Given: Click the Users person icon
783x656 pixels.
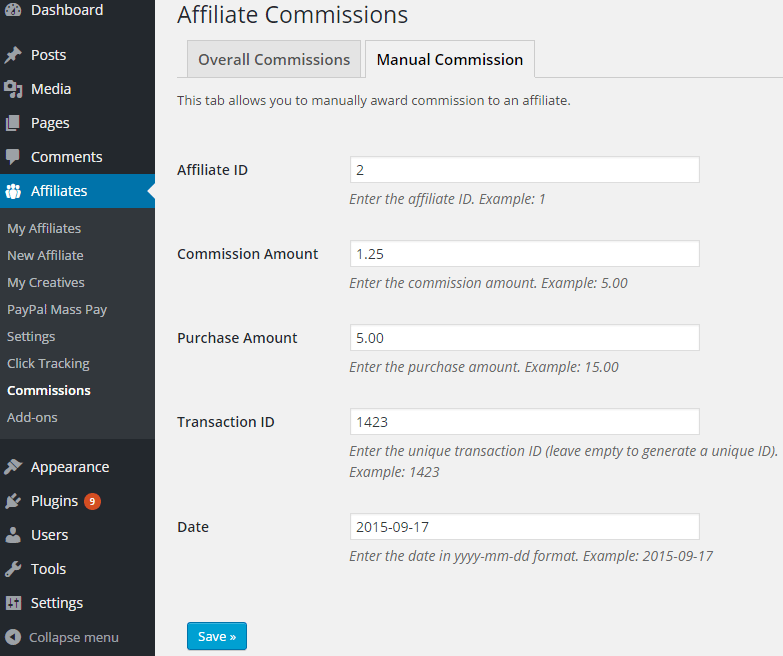Looking at the screenshot, I should (13, 535).
